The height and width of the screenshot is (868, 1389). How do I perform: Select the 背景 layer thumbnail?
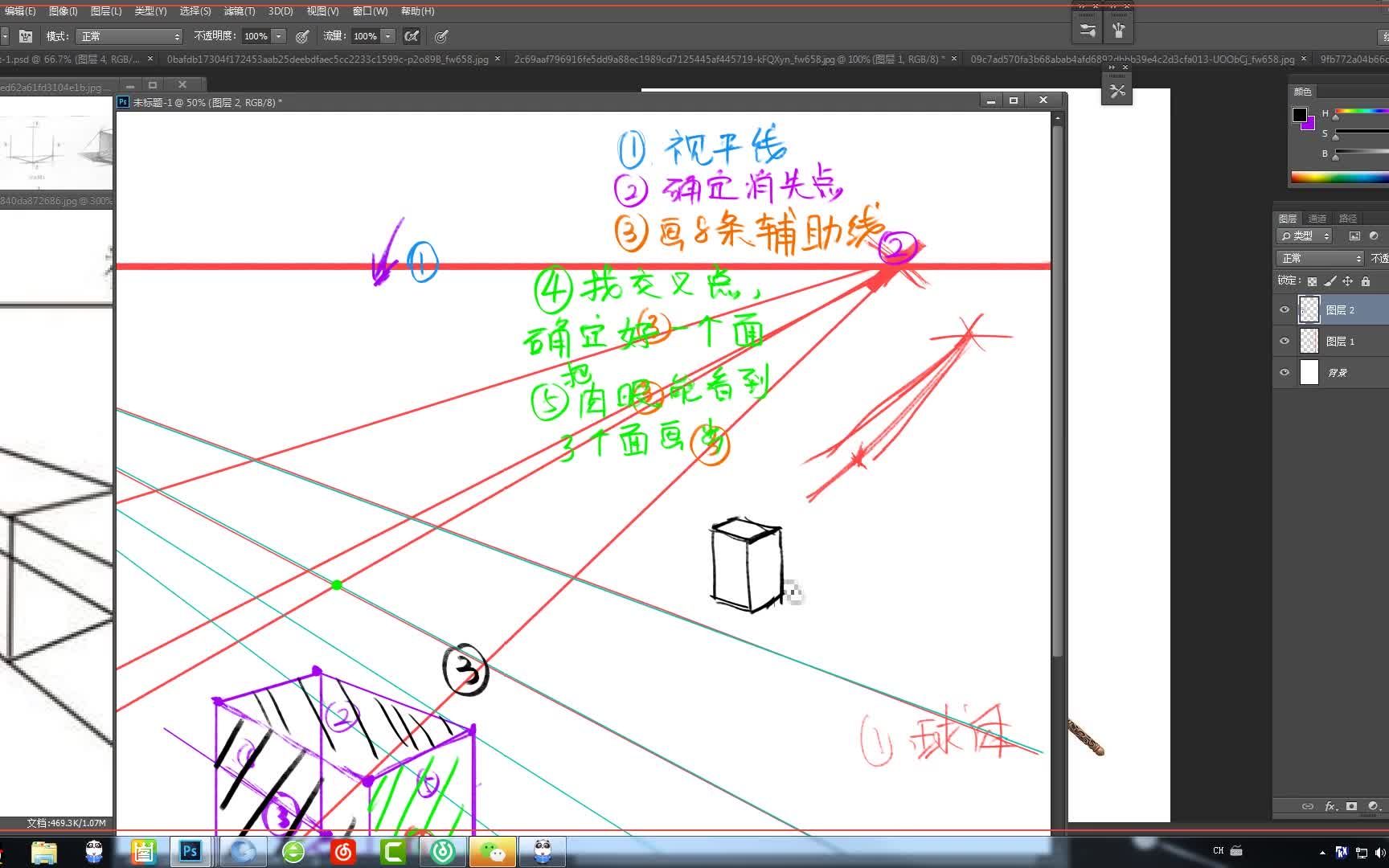(x=1309, y=372)
